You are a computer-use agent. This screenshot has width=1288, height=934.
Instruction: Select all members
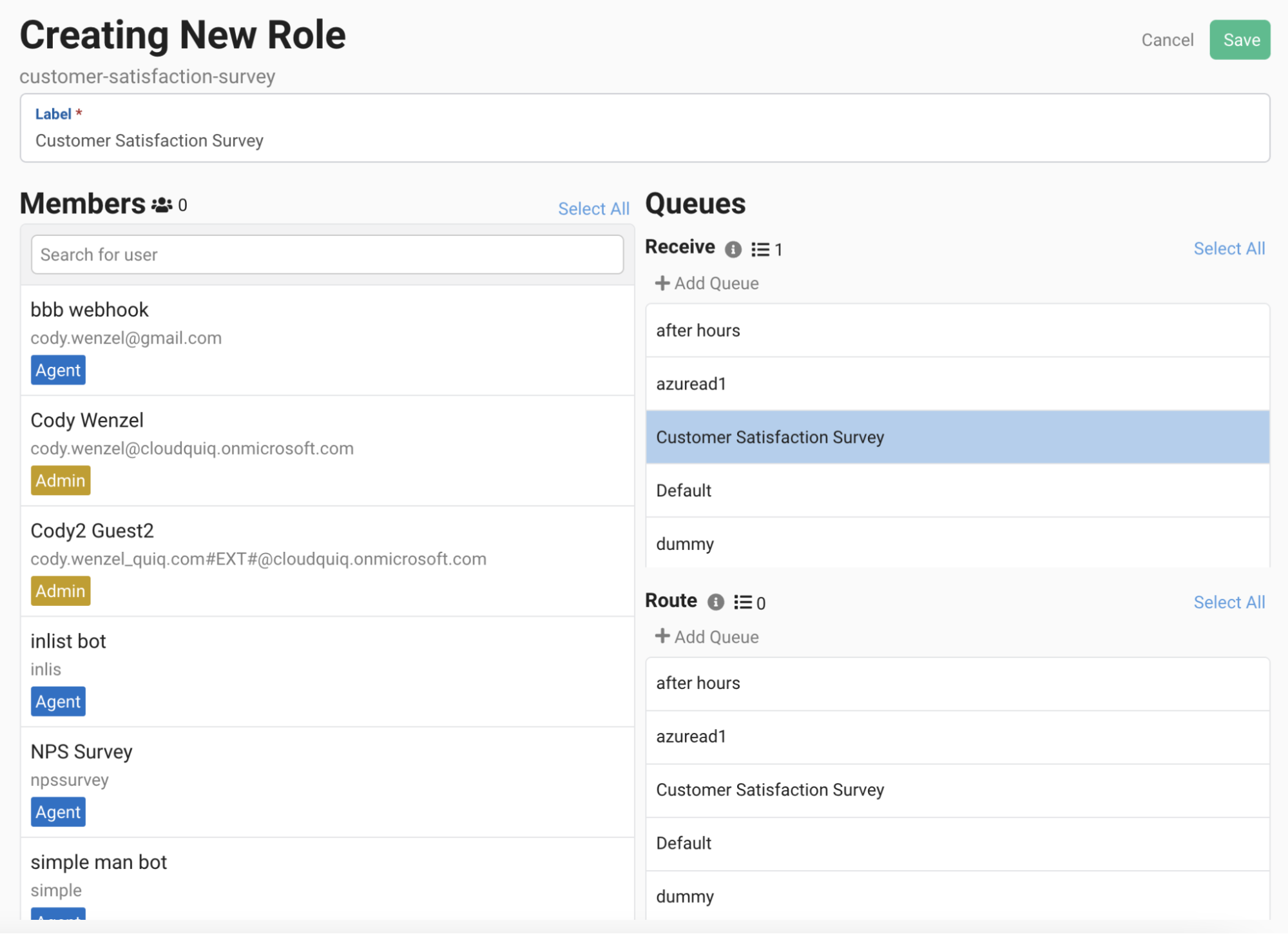[593, 209]
